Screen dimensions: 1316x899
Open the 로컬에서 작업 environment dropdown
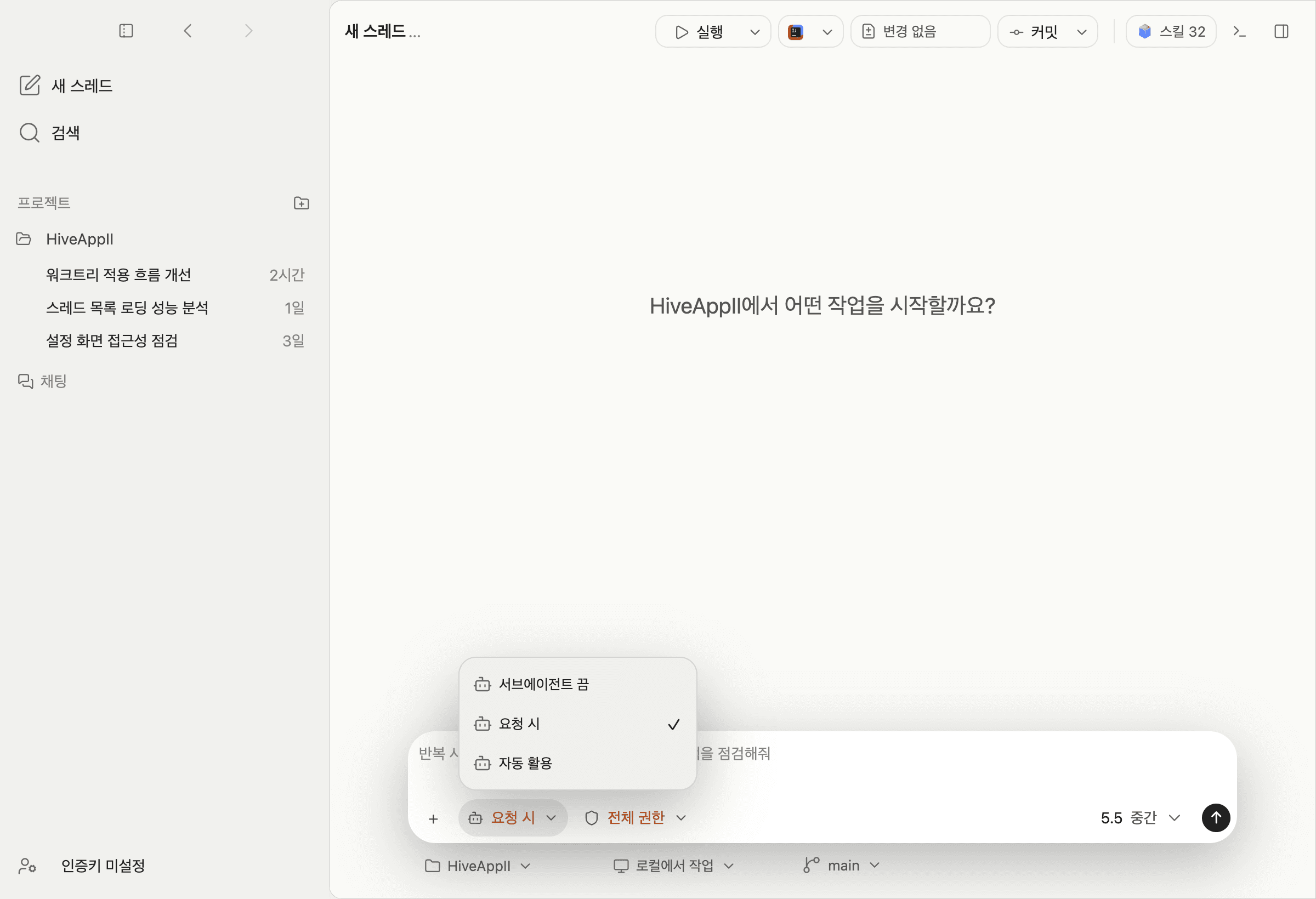pyautogui.click(x=674, y=866)
